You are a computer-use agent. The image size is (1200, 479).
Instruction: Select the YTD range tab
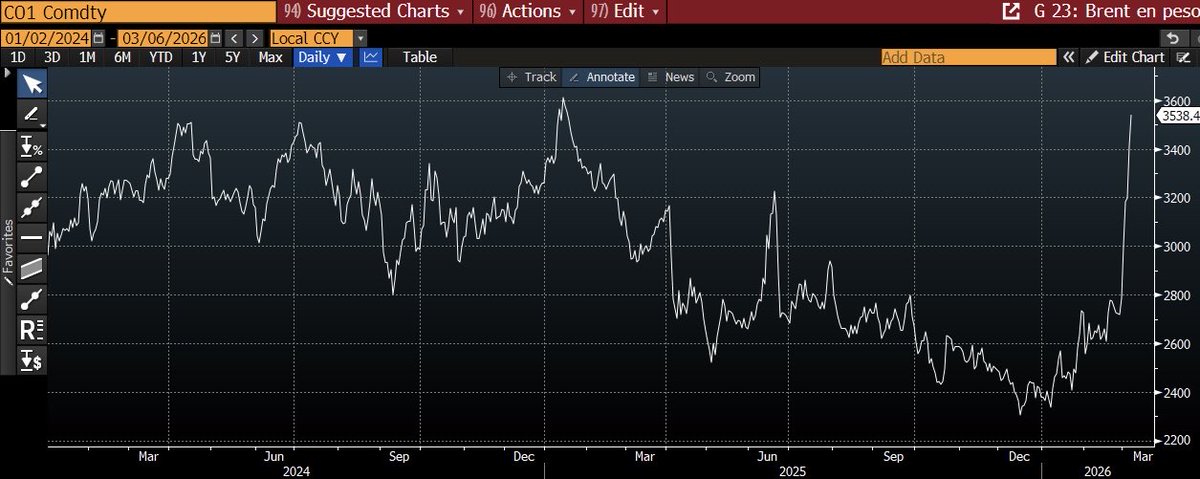coord(160,57)
